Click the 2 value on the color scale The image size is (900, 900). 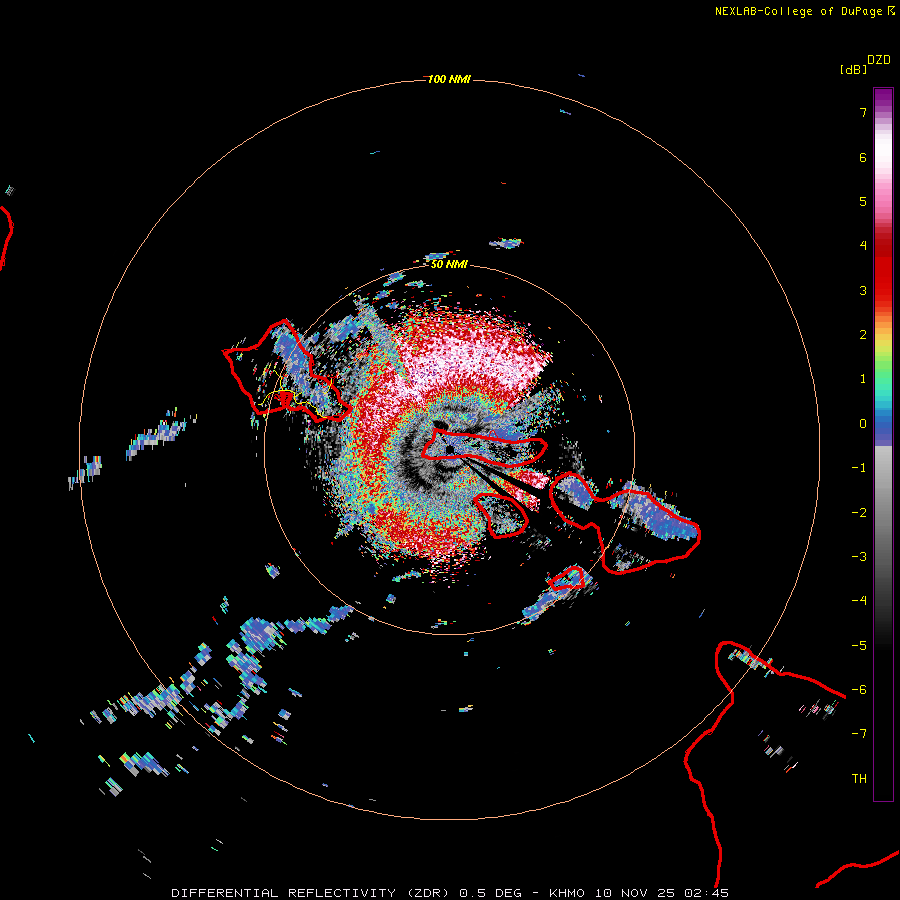(863, 335)
